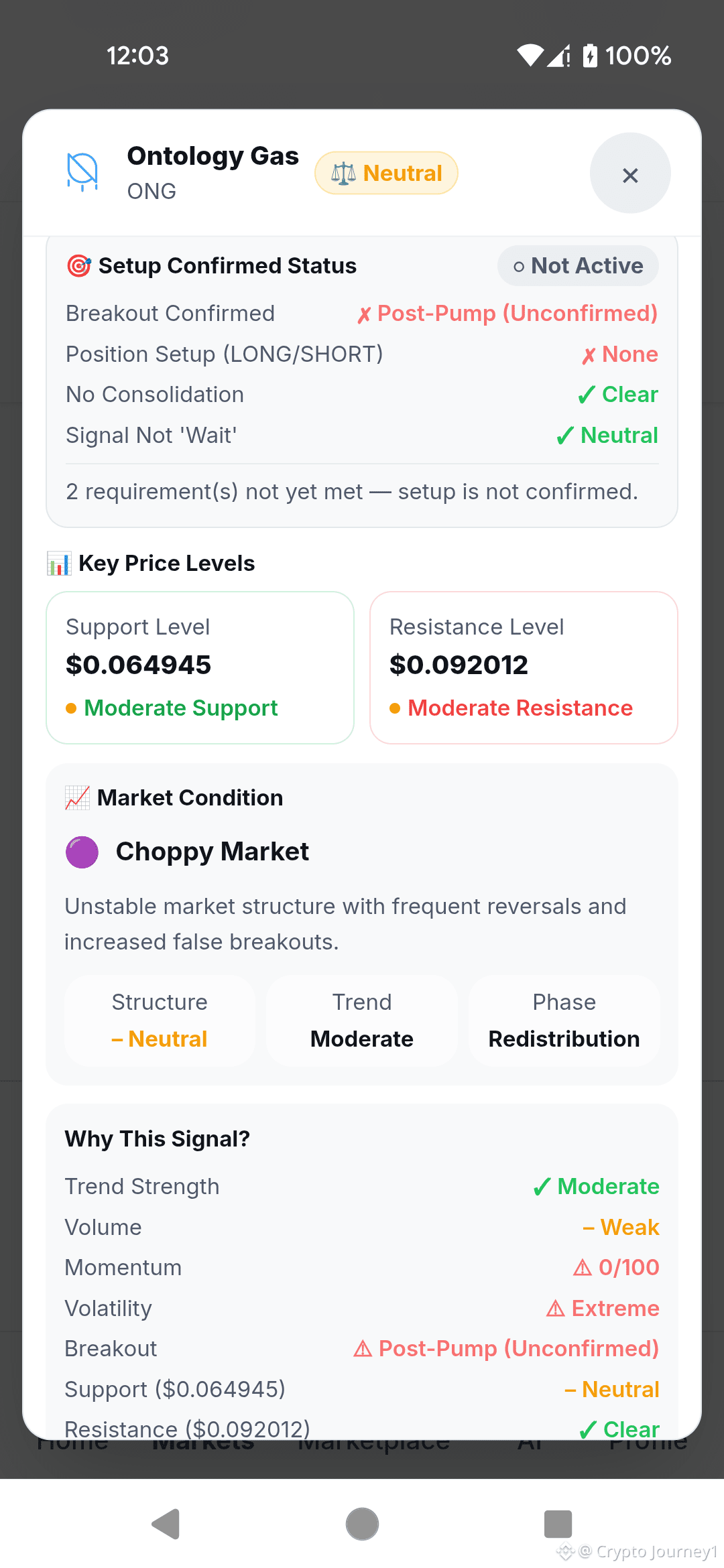Tap the Android home circle button
Viewport: 724px width, 1568px height.
tap(362, 1524)
